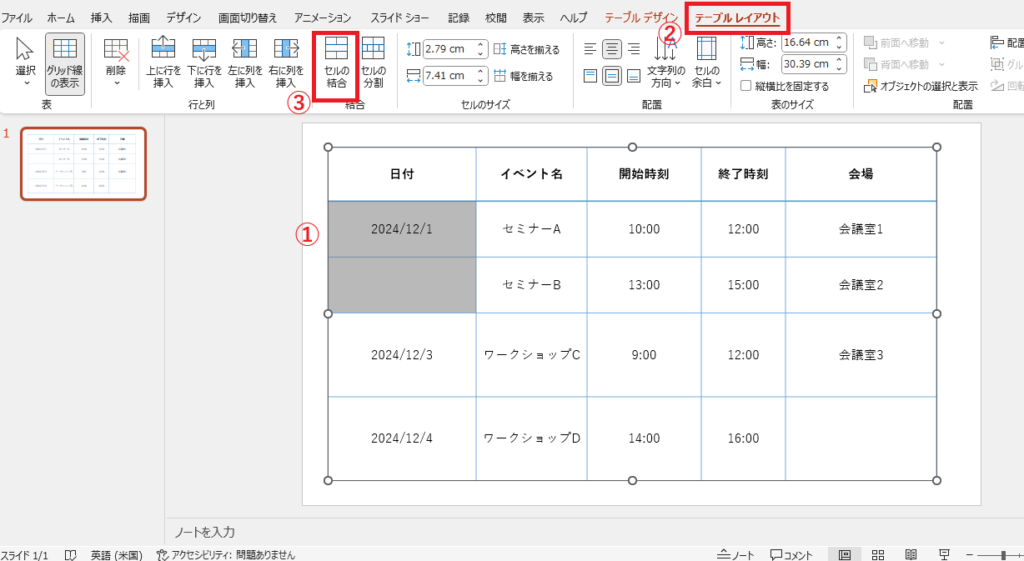Click the table width field showing 30.39 cm
This screenshot has height=561, width=1024.
point(807,64)
